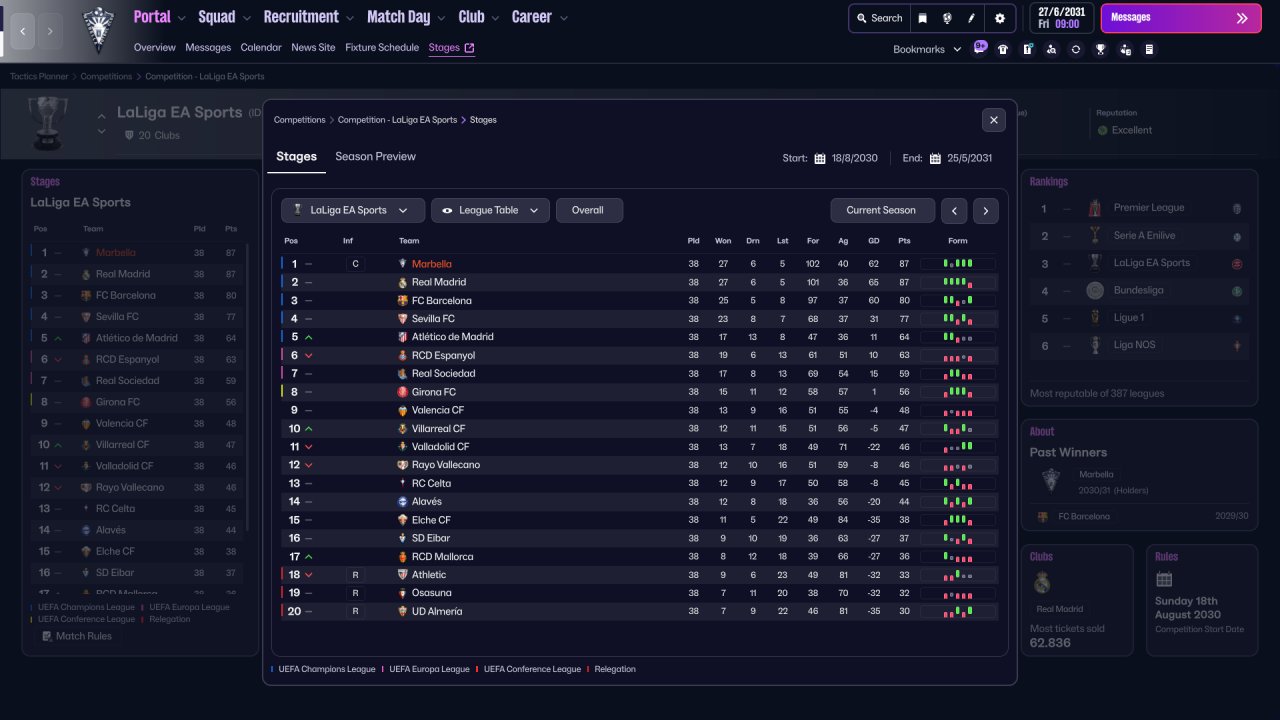Switch to the Season Preview tab

pos(375,156)
